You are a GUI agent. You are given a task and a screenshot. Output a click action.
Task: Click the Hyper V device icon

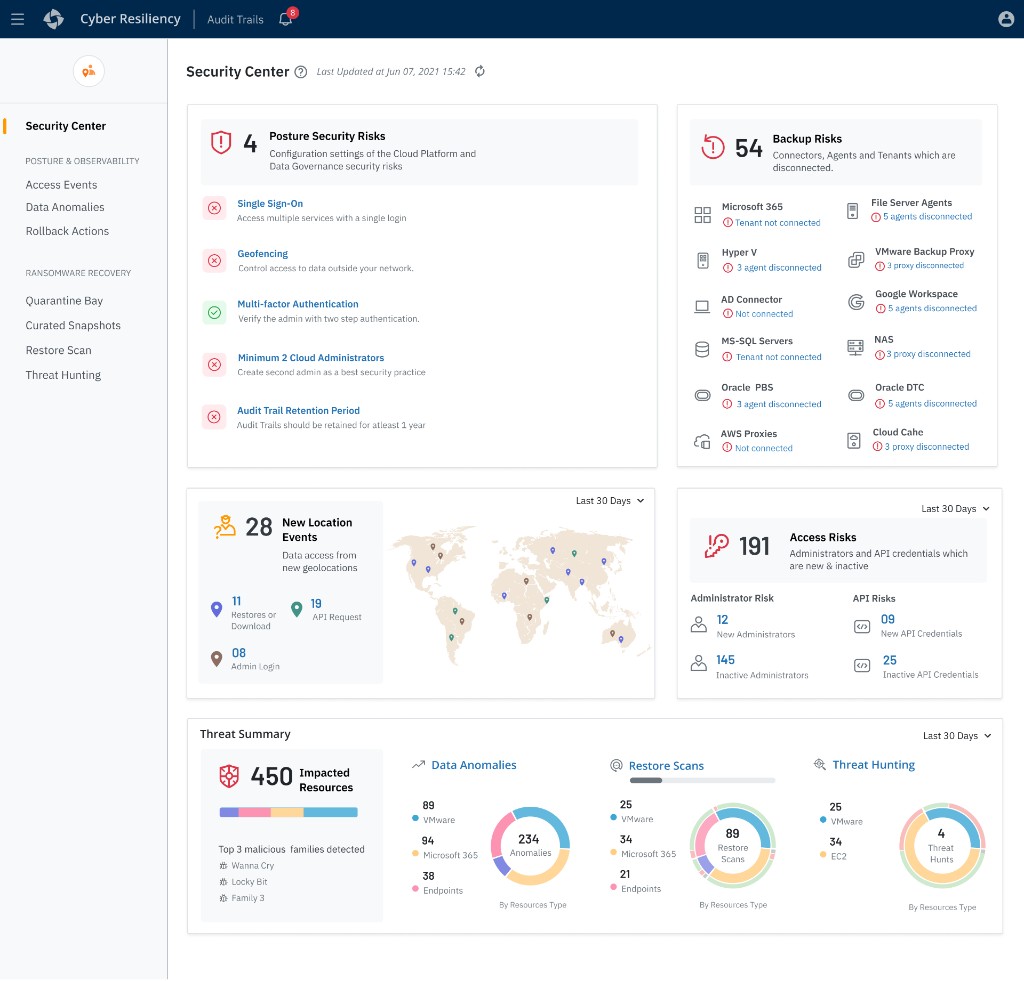tap(703, 261)
